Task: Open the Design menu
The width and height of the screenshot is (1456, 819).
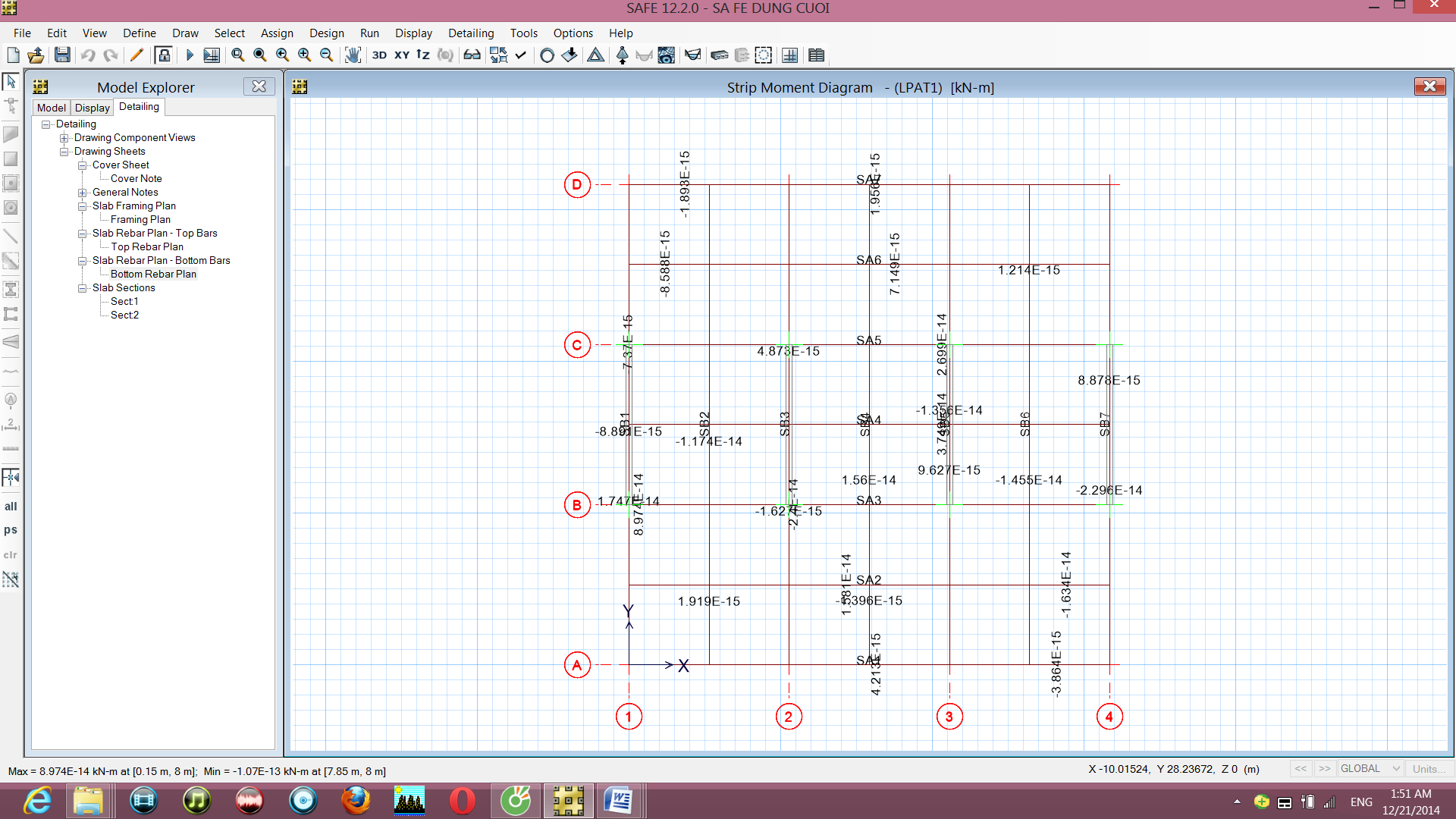Action: pyautogui.click(x=327, y=33)
